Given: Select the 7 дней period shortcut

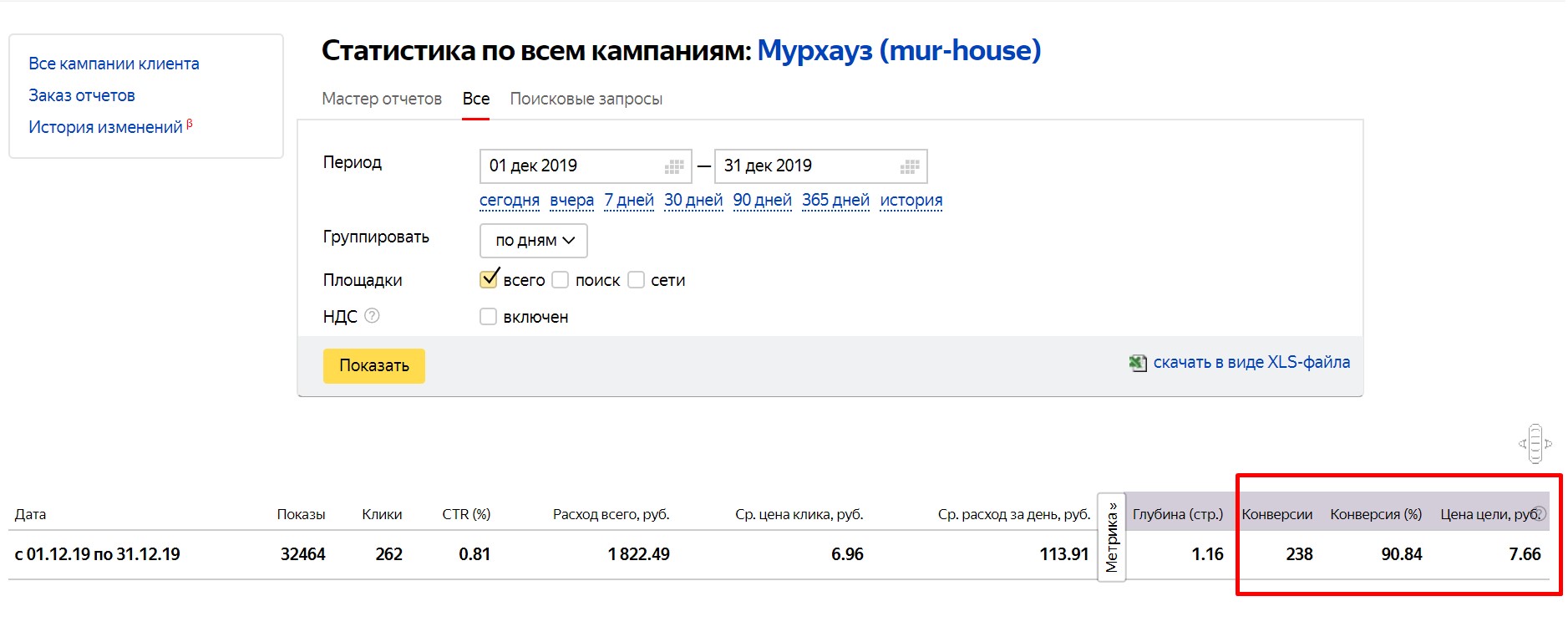Looking at the screenshot, I should point(629,200).
